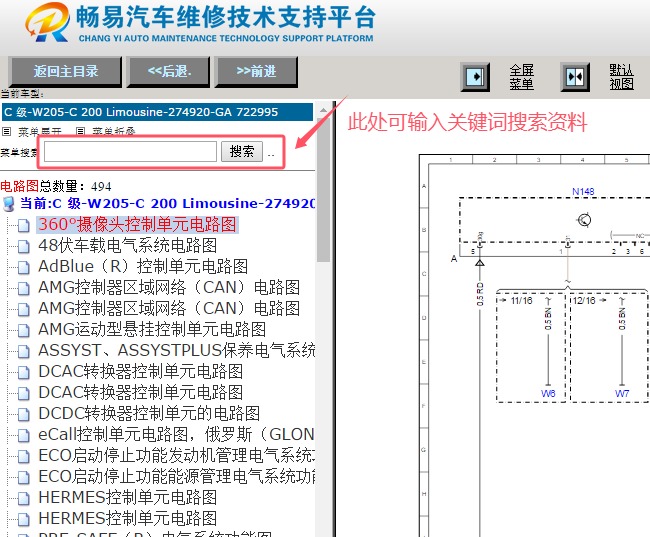The width and height of the screenshot is (650, 537).
Task: Click document icon of second DCAC转换器 entry
Action: tap(23, 394)
